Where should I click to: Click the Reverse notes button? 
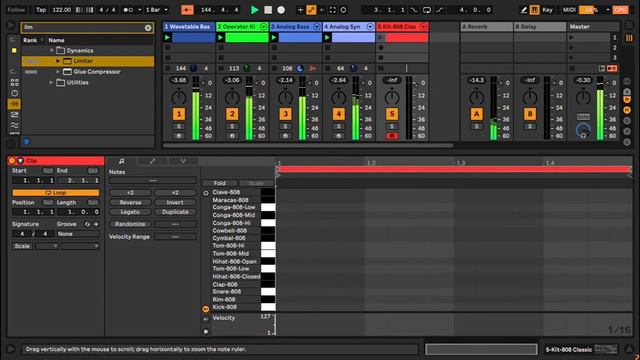tap(130, 202)
